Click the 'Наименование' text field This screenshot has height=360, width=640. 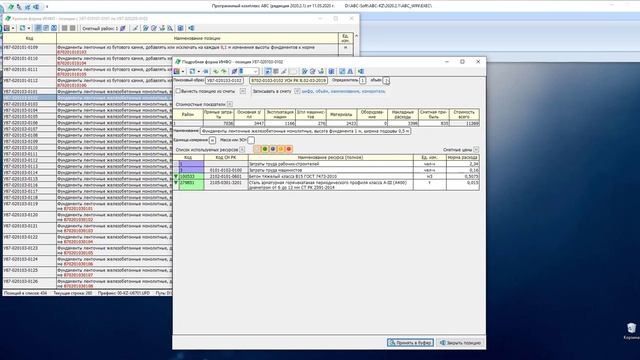click(x=305, y=131)
